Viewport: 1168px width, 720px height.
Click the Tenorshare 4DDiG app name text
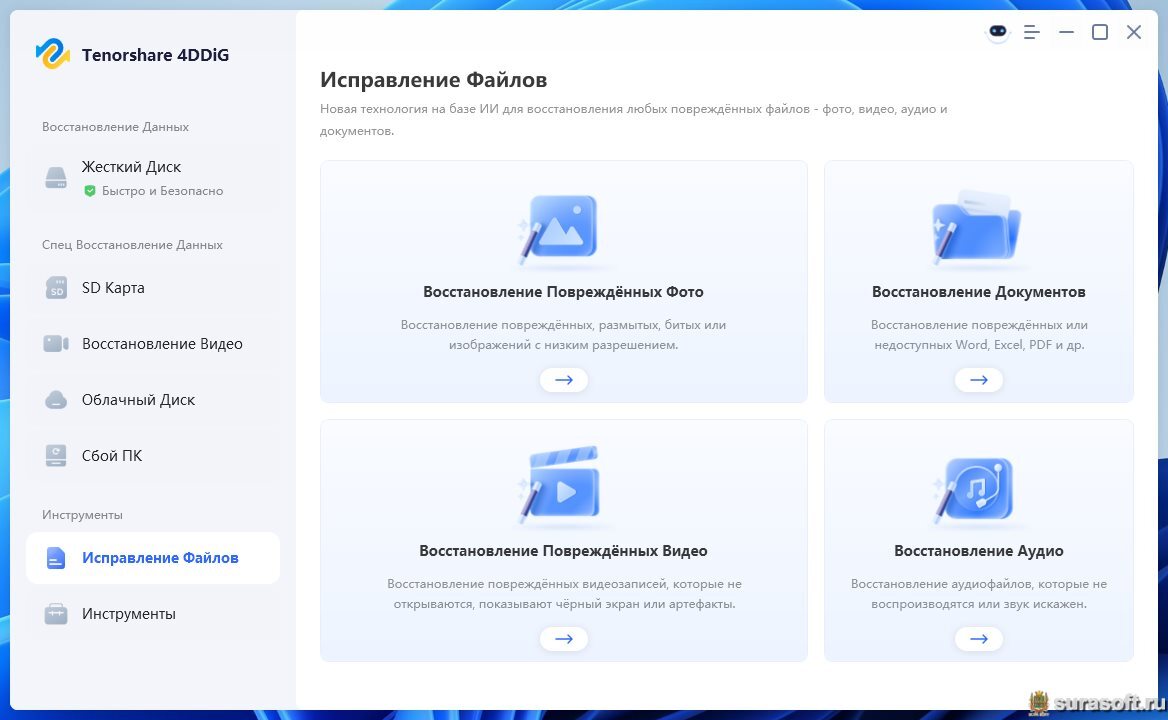[155, 54]
